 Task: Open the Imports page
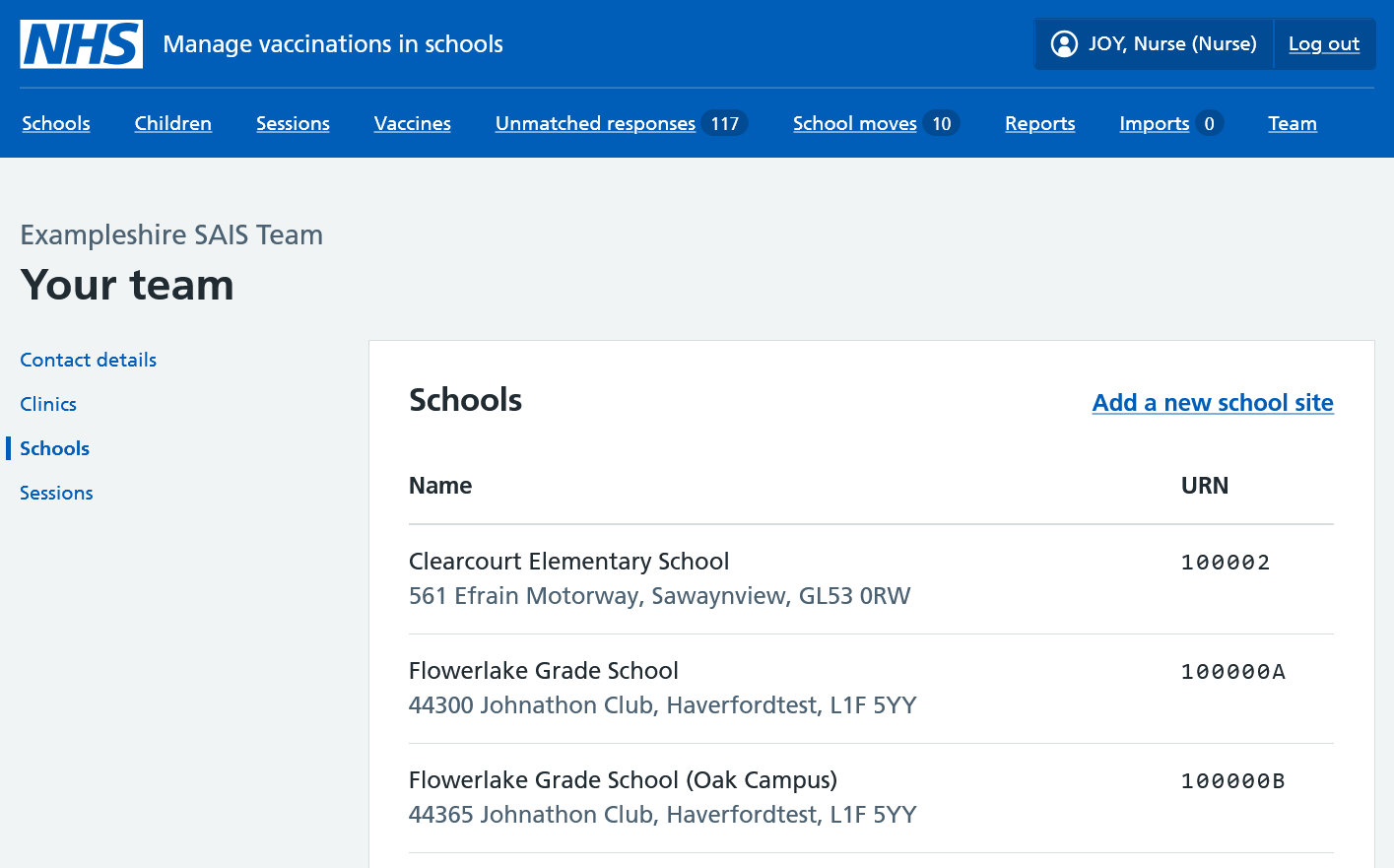(1155, 123)
